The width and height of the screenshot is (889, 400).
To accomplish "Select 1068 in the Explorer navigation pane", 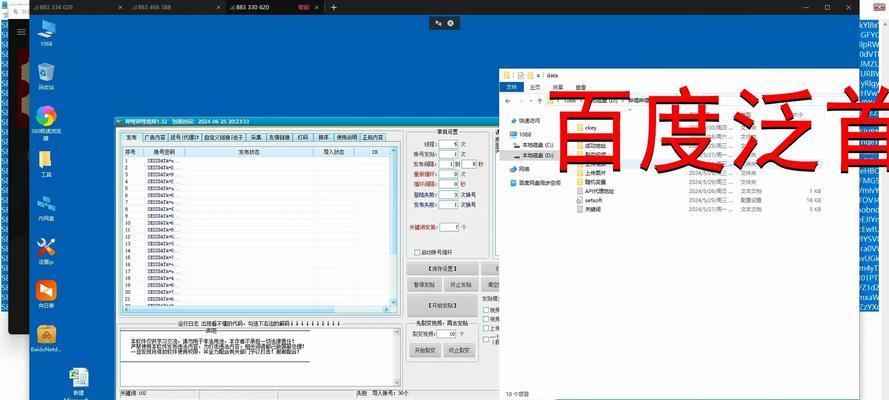I will tap(520, 135).
